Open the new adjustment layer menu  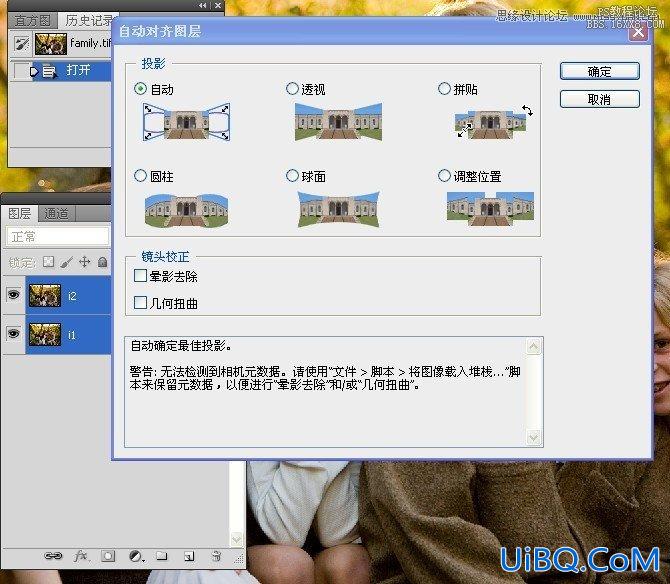point(136,556)
